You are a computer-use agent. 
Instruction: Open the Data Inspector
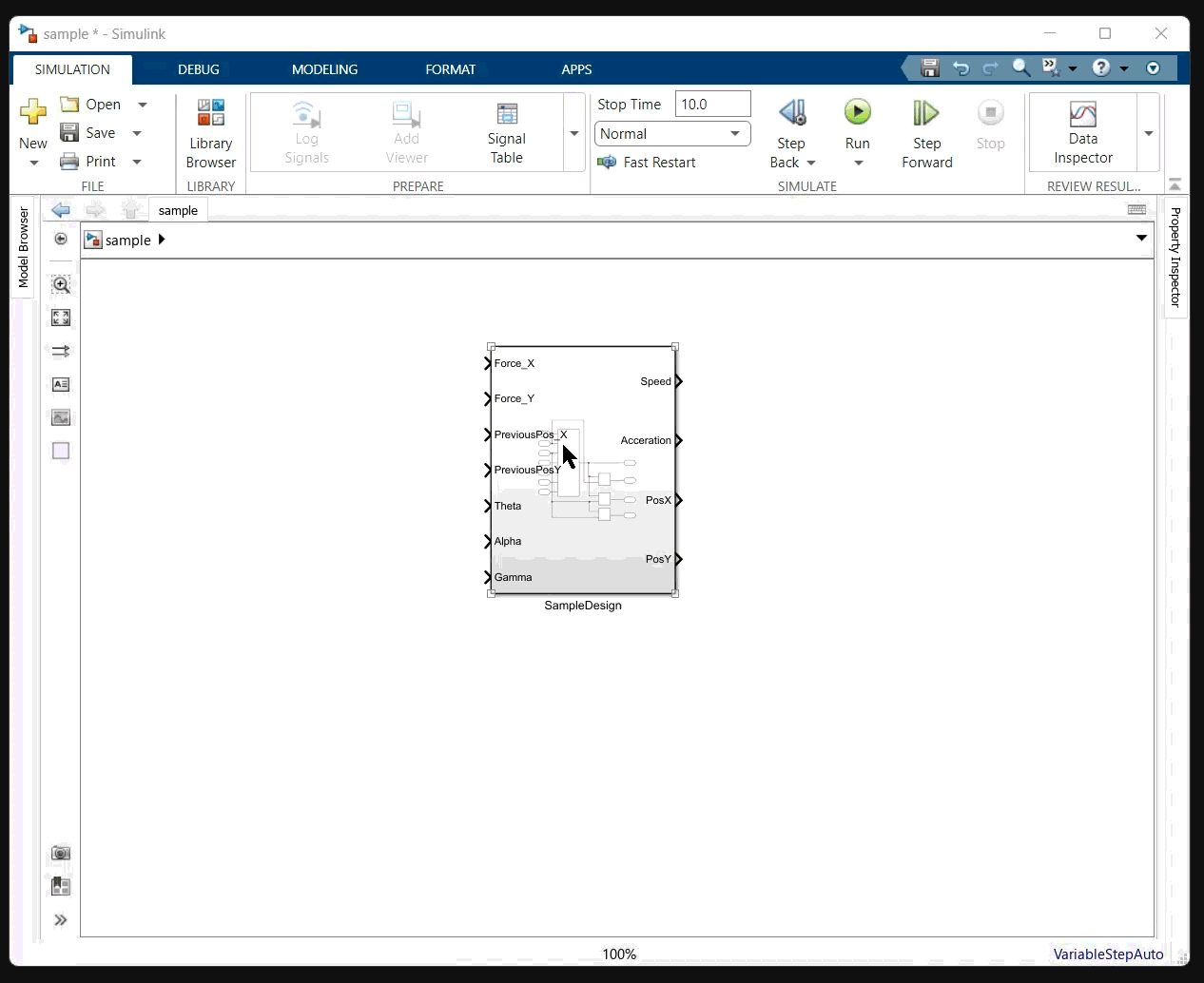click(1083, 133)
